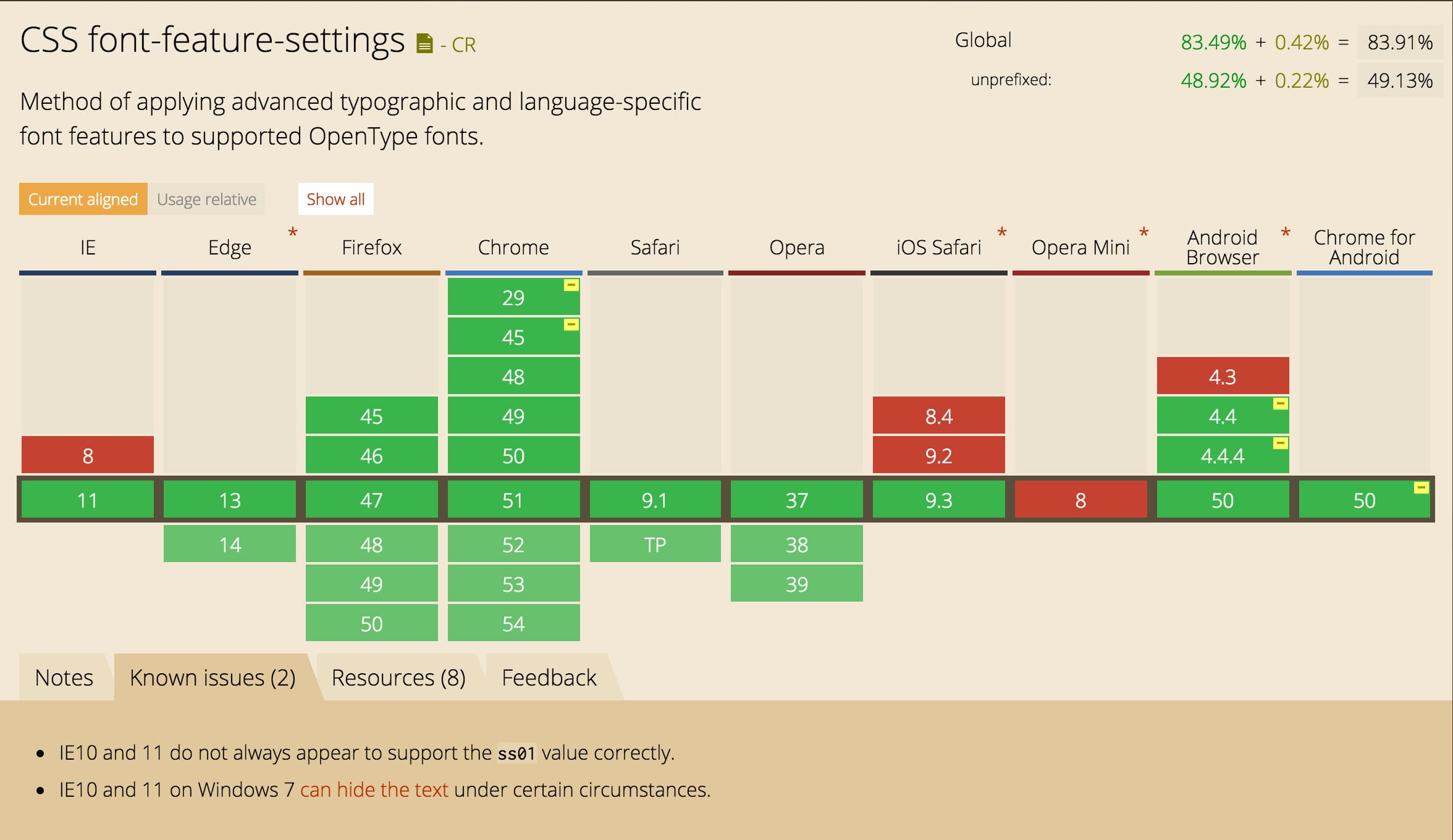
Task: Click the asterisk next to Edge header
Action: (293, 233)
